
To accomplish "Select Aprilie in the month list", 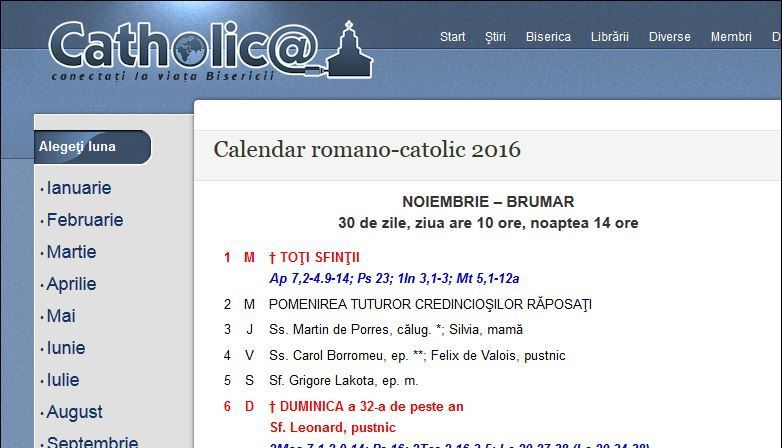I will [71, 284].
